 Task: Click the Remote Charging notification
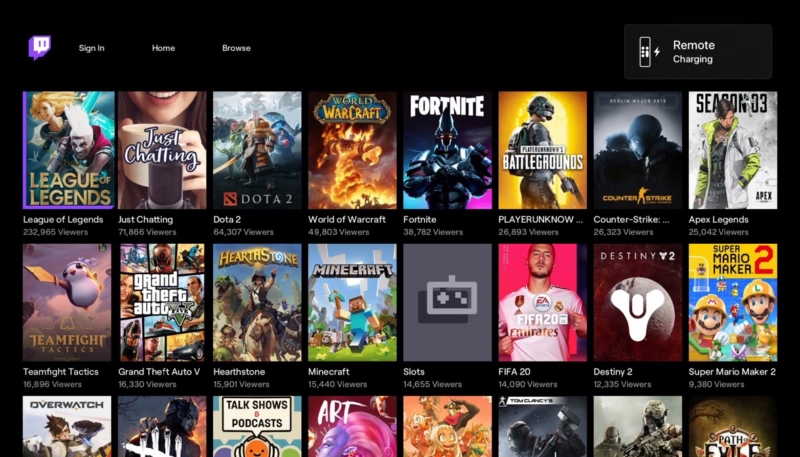tap(697, 52)
